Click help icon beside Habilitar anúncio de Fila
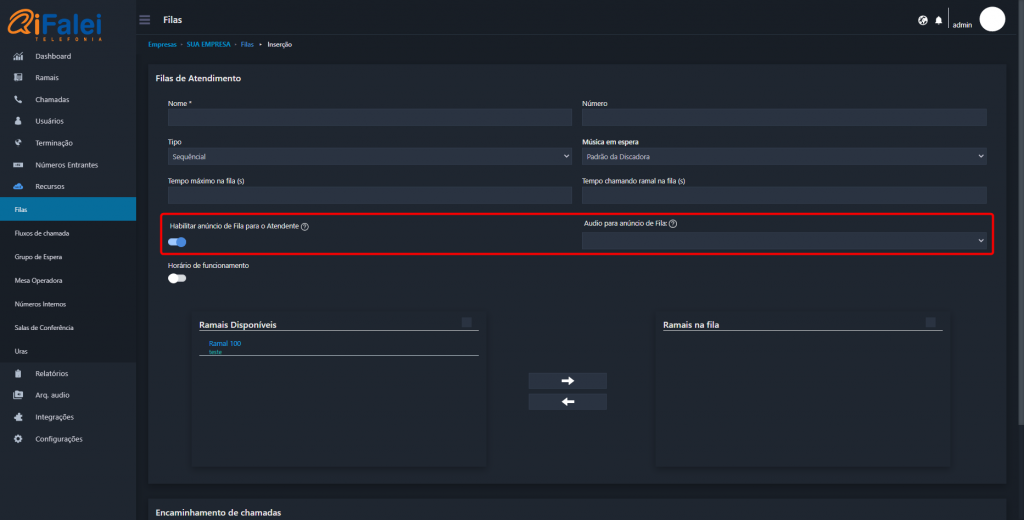The width and height of the screenshot is (1024, 520). (x=305, y=227)
